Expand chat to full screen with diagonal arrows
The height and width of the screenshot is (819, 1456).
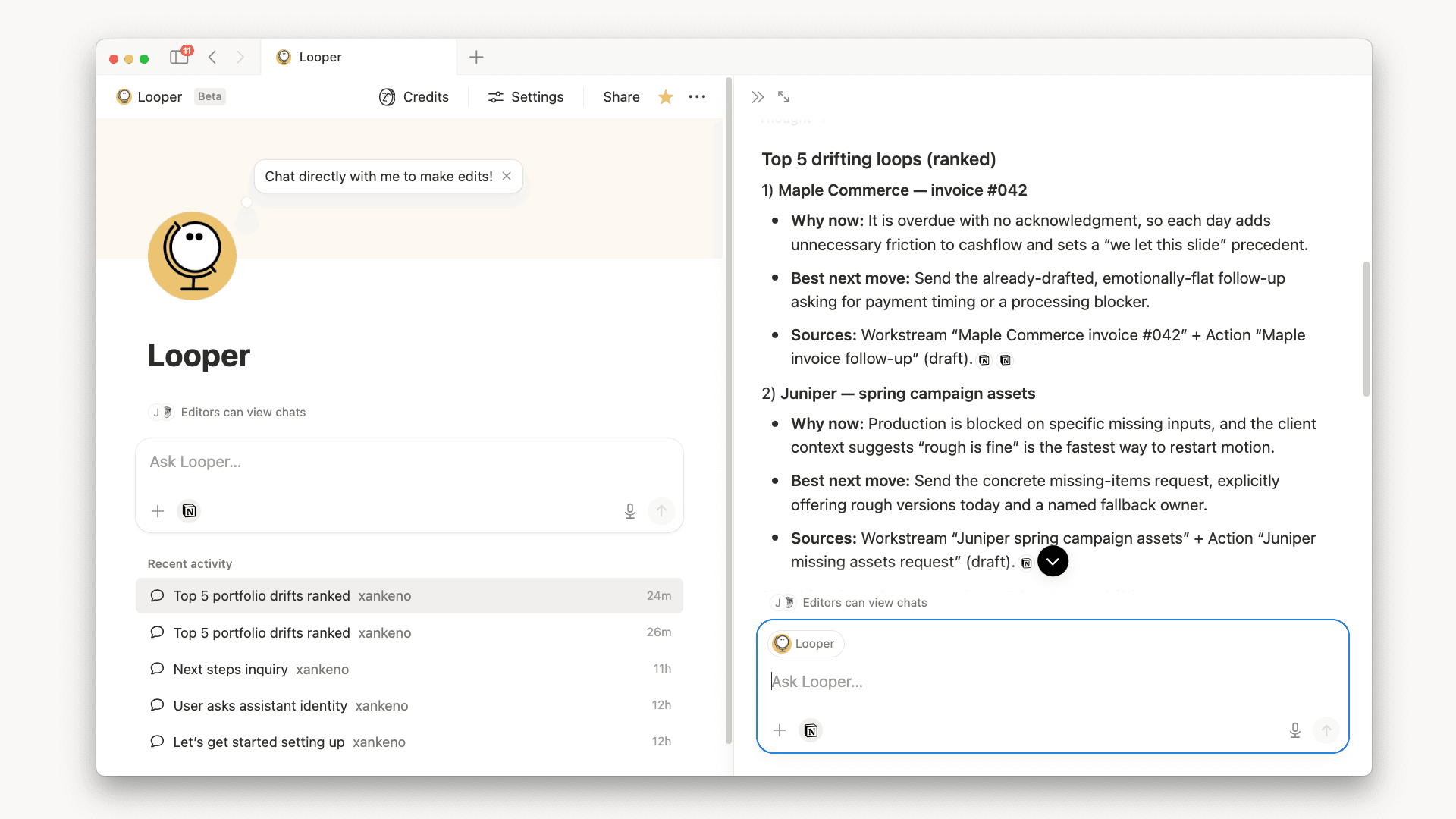click(783, 97)
